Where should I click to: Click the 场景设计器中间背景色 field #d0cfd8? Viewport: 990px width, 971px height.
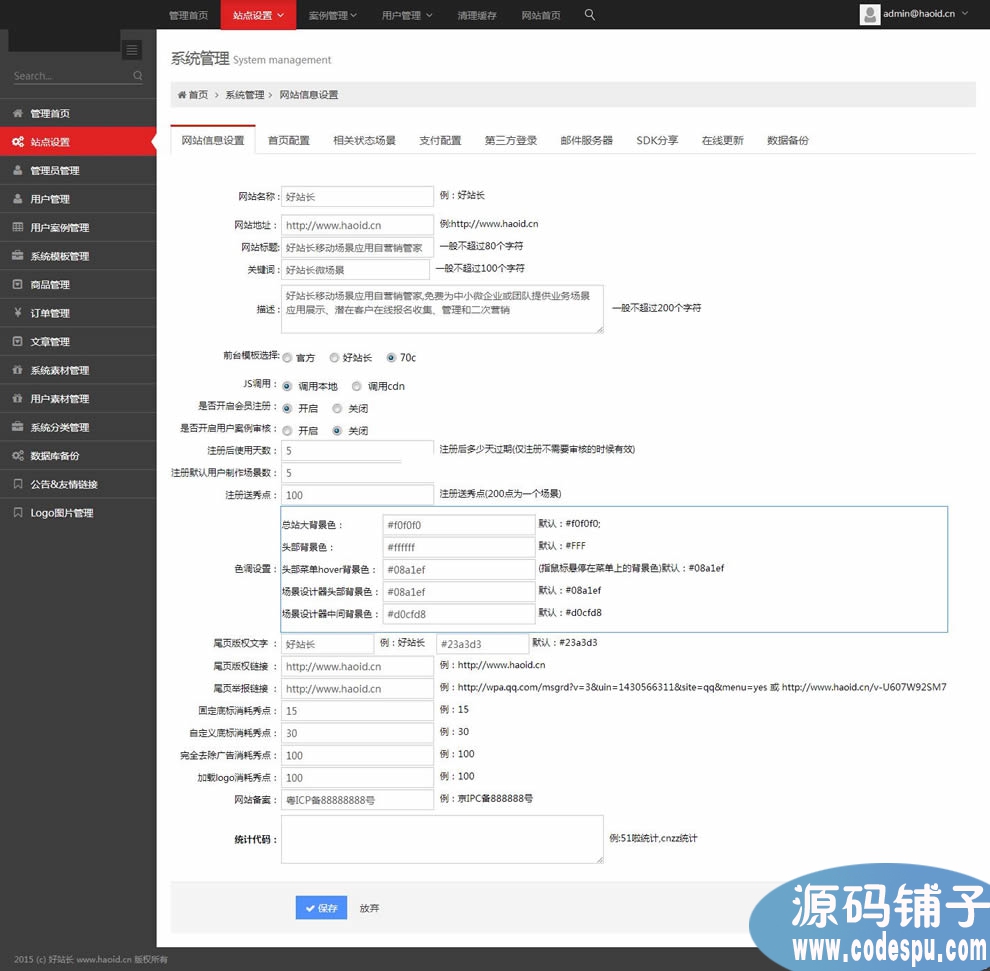pos(459,614)
